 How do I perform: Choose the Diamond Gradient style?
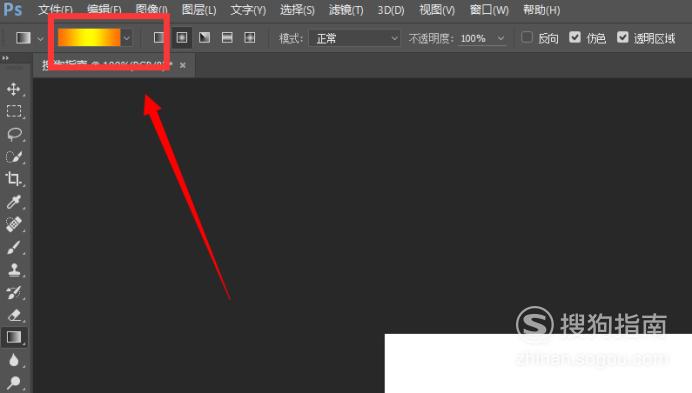click(x=250, y=38)
